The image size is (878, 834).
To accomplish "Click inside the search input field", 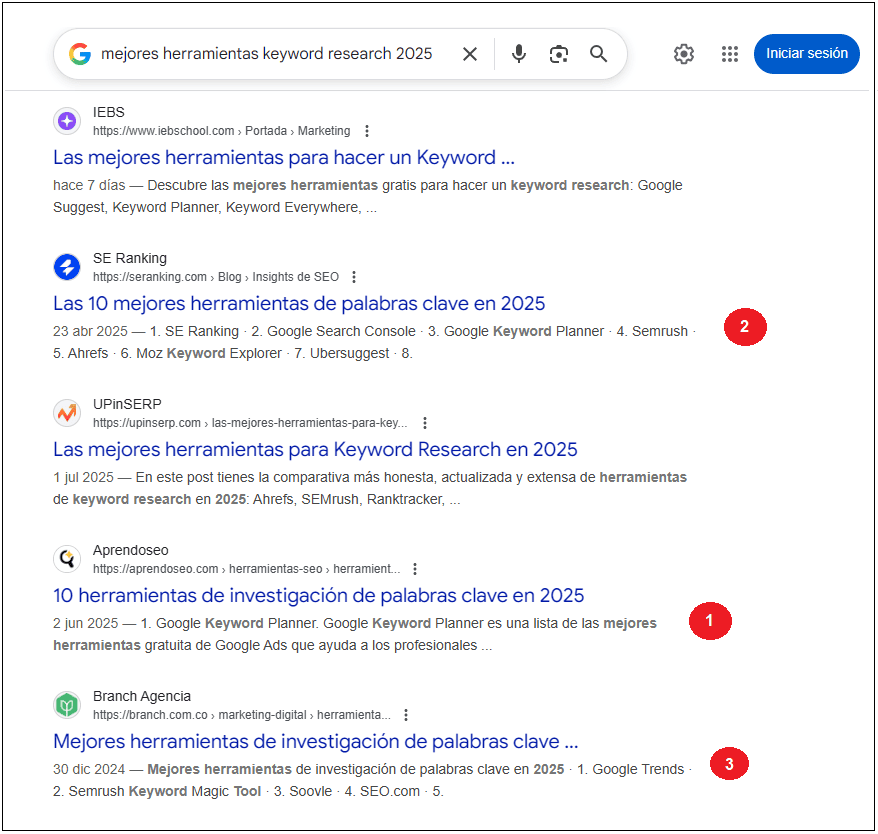I will pos(280,54).
